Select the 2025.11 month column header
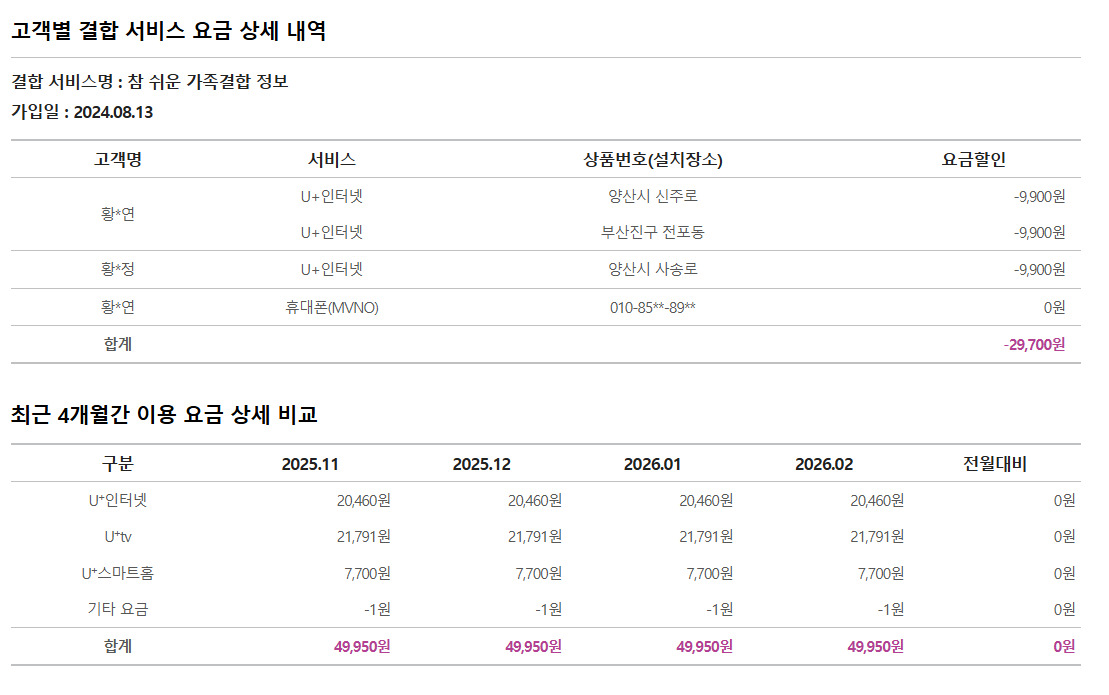Viewport: 1109px width, 695px height. (x=310, y=464)
